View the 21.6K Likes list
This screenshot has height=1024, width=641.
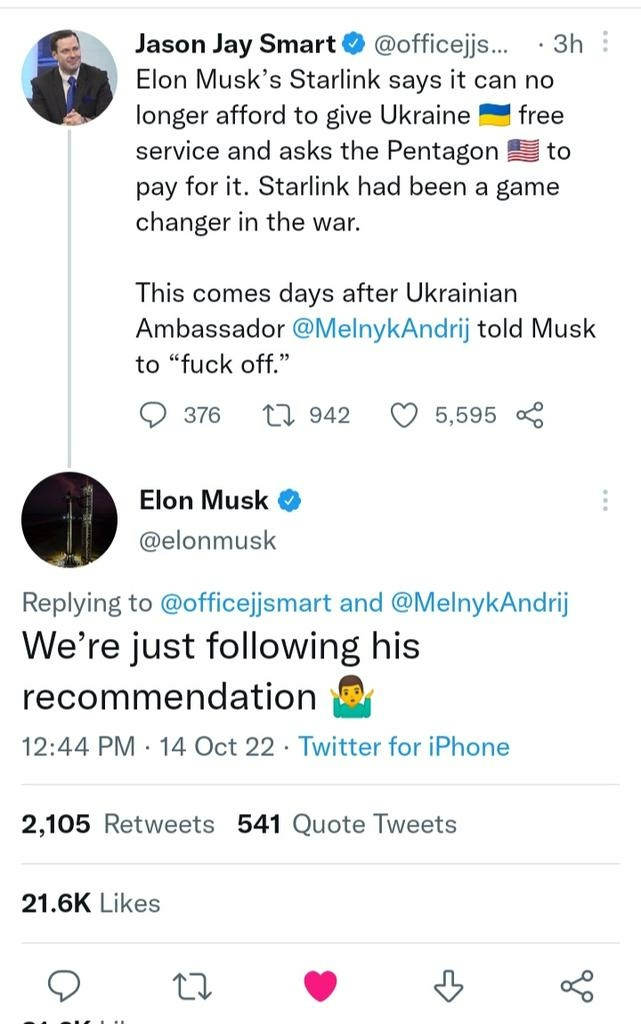coord(91,903)
